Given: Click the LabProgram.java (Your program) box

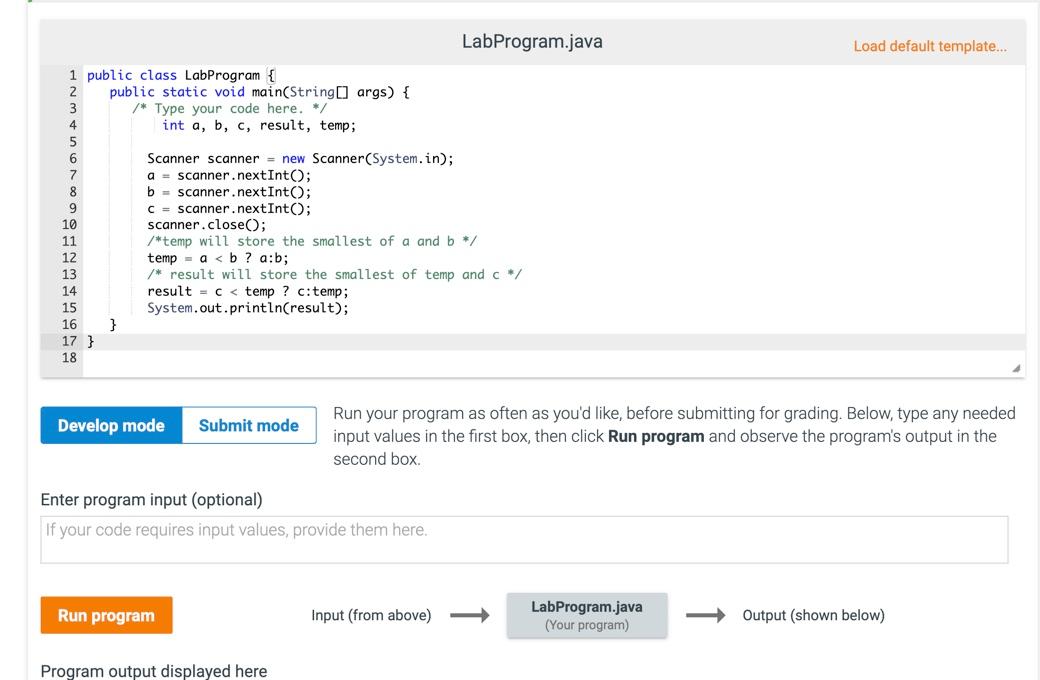Looking at the screenshot, I should (x=586, y=615).
